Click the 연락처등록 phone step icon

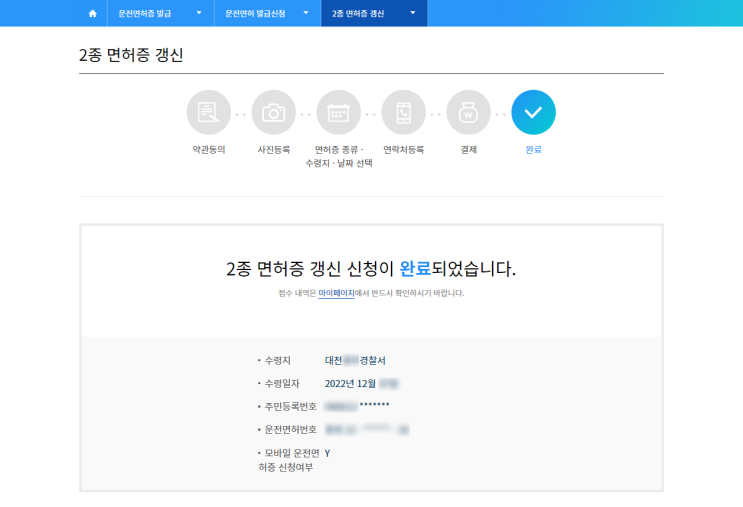(403, 112)
